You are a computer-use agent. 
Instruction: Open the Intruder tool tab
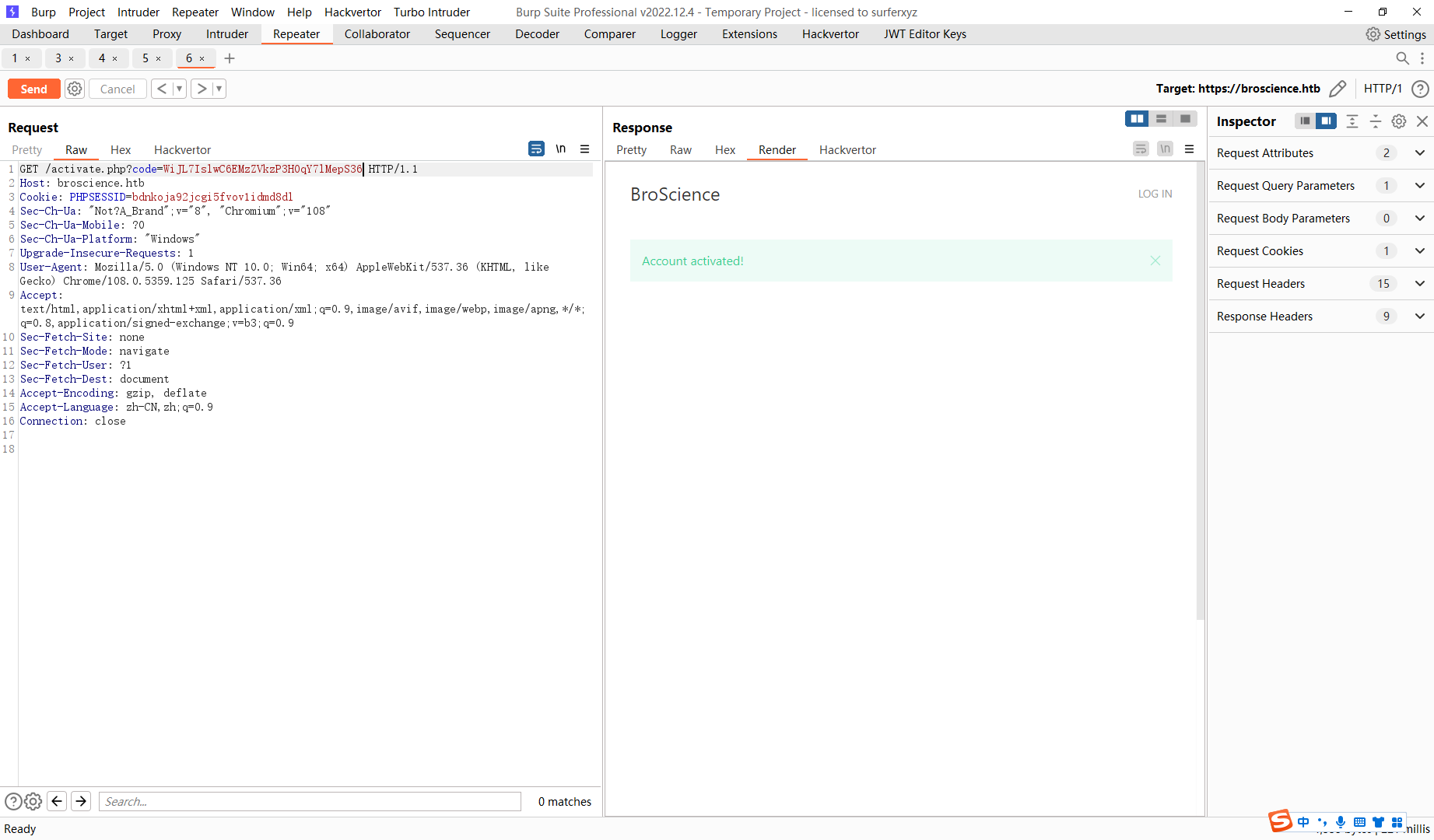pyautogui.click(x=227, y=34)
